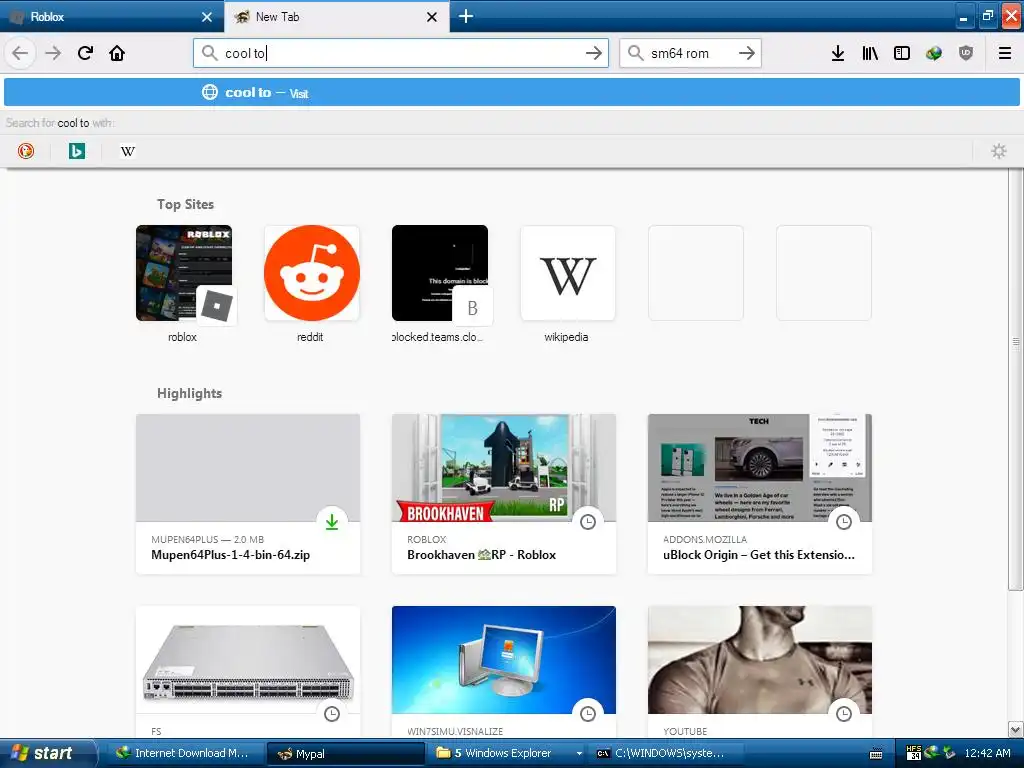
Task: Open search settings gear icon
Action: [999, 151]
